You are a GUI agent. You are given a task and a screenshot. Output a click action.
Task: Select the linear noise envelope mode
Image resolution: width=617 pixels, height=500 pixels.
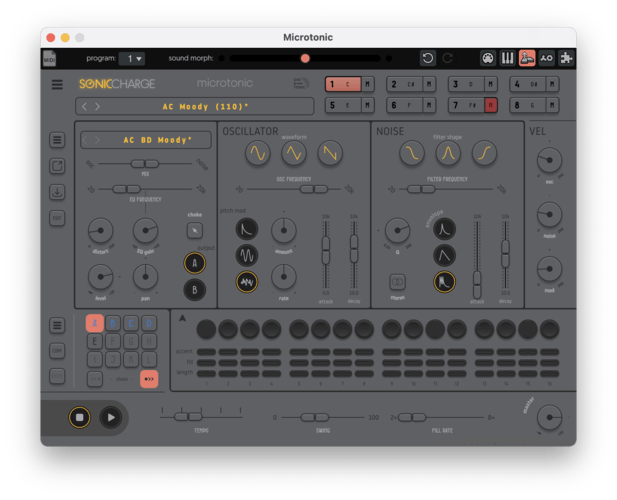pos(444,255)
